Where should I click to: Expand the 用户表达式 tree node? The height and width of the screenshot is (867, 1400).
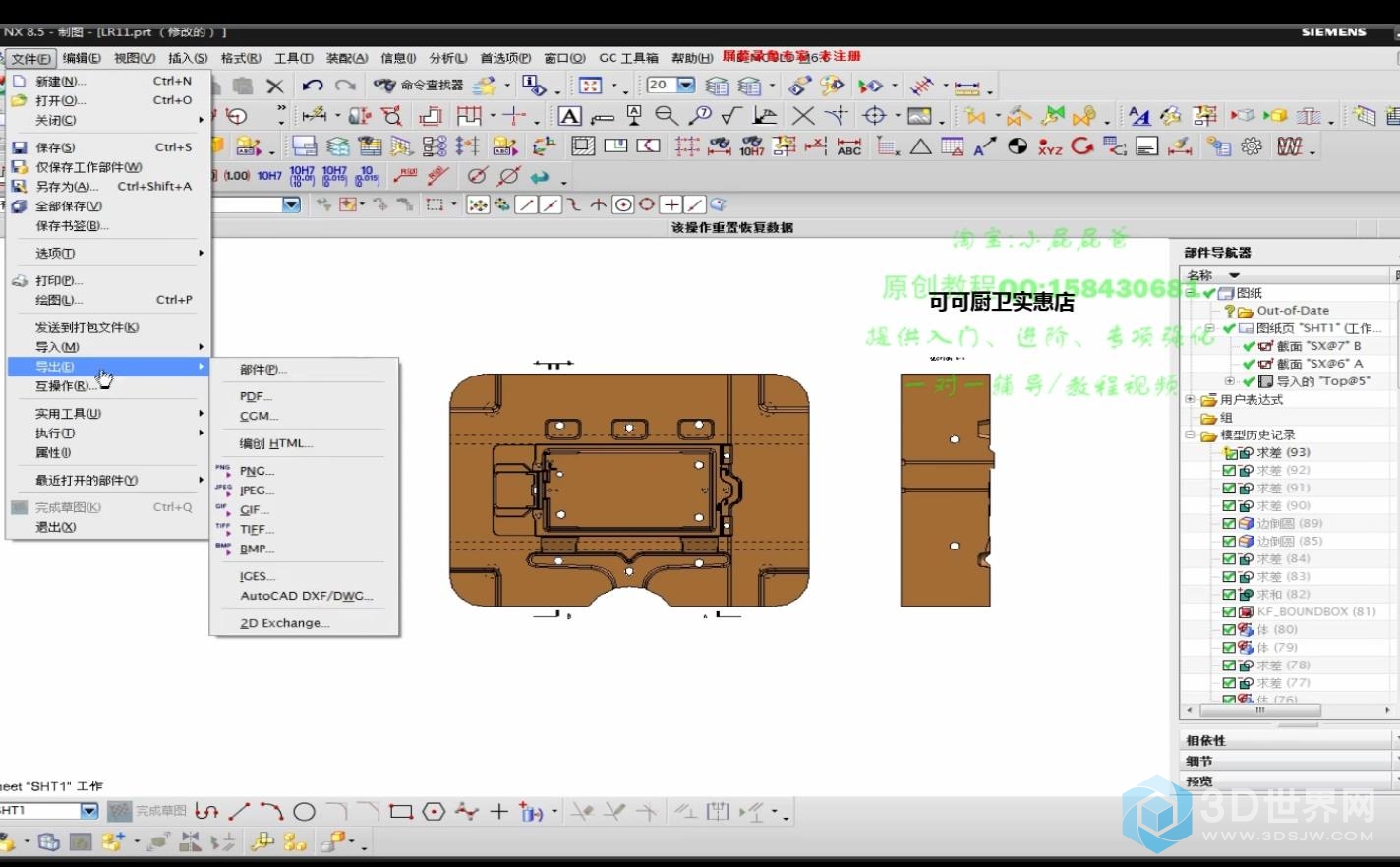click(1191, 399)
